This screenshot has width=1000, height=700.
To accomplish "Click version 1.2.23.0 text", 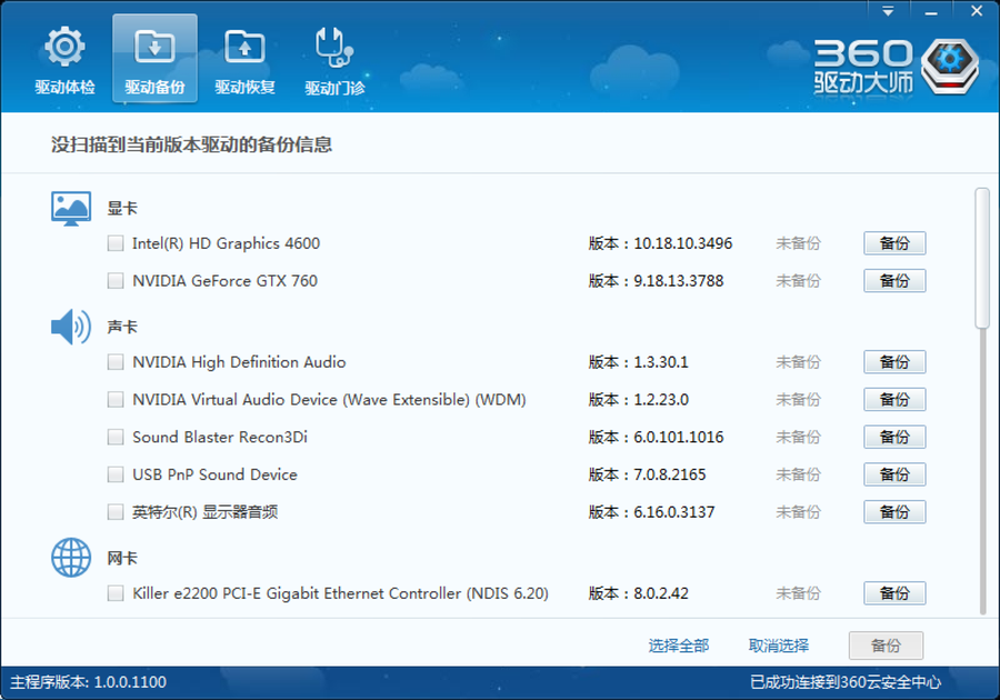I will (661, 400).
